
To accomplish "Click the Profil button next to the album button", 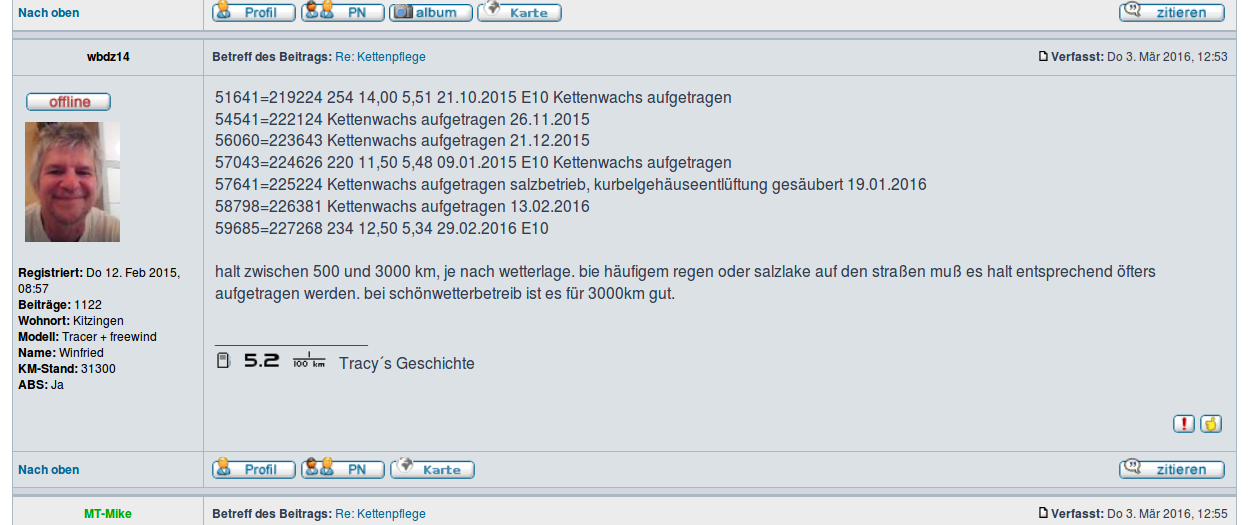I will [254, 13].
